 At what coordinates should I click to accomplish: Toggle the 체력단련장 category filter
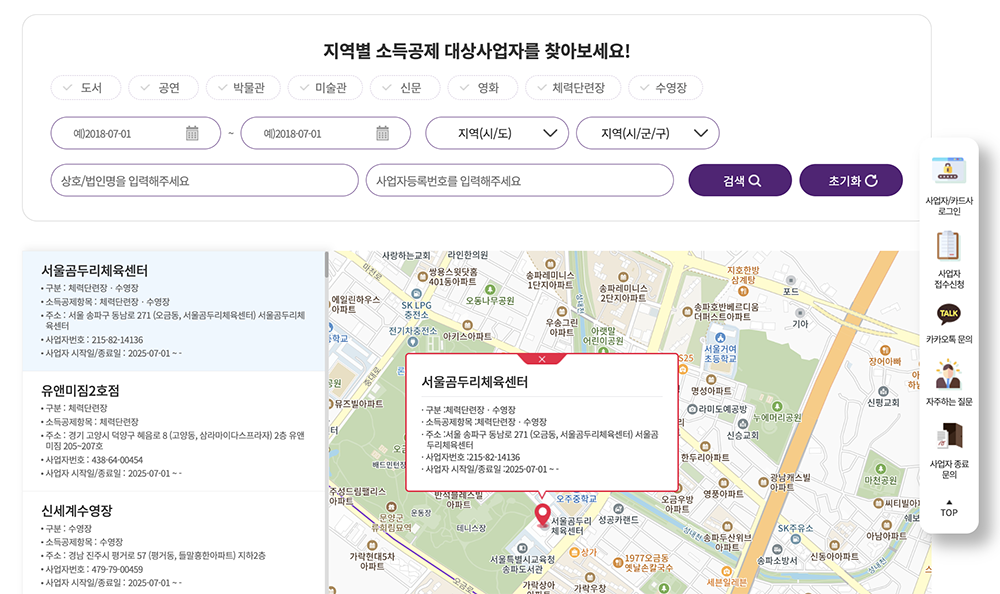coord(573,88)
